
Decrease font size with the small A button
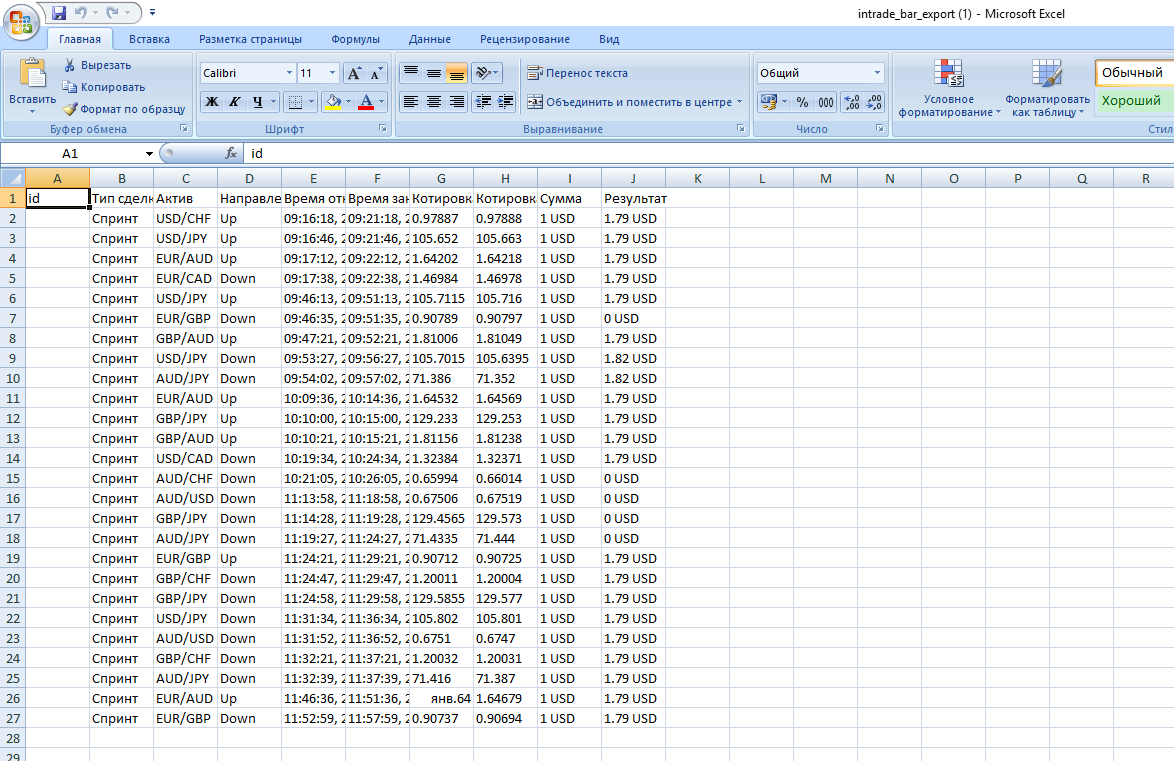click(x=376, y=73)
